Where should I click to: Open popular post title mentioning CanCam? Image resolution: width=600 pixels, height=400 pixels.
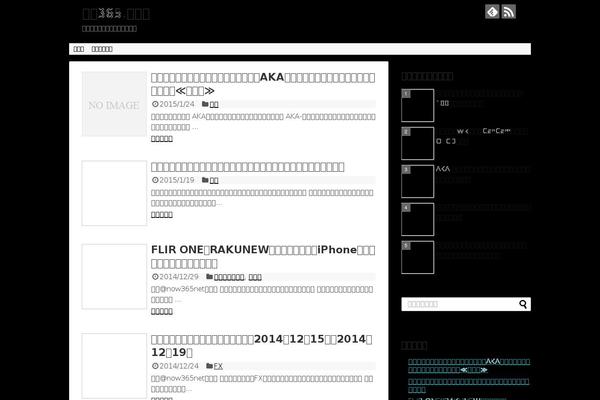coord(482,136)
